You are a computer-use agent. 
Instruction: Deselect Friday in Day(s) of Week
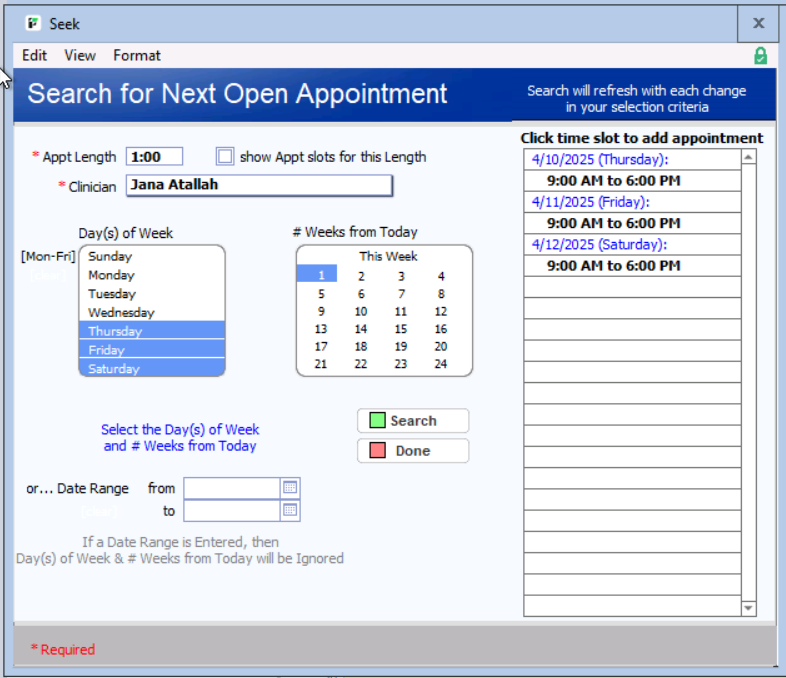click(x=152, y=349)
